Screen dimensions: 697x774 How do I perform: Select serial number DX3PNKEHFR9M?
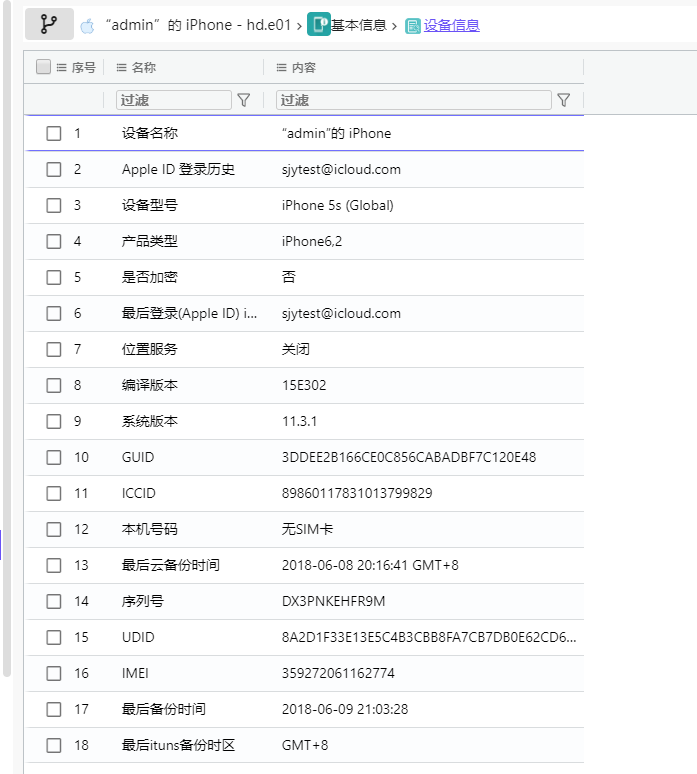333,601
